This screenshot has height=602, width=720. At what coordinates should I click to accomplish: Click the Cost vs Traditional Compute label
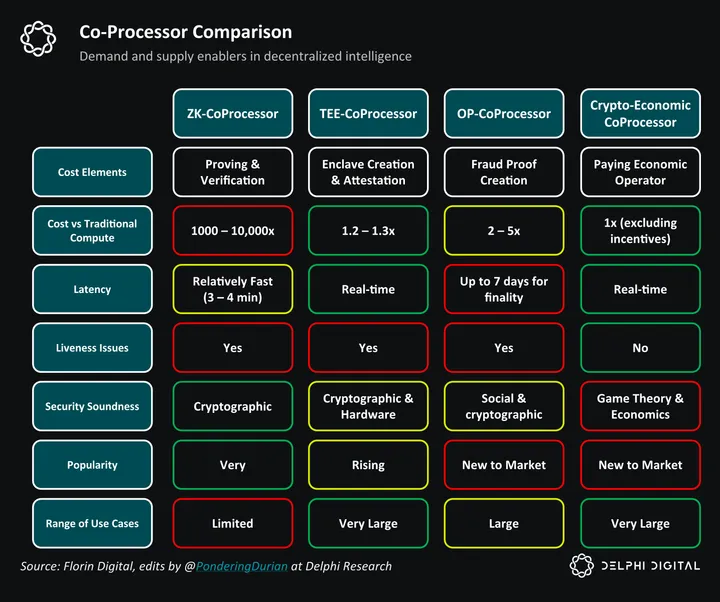pyautogui.click(x=92, y=231)
